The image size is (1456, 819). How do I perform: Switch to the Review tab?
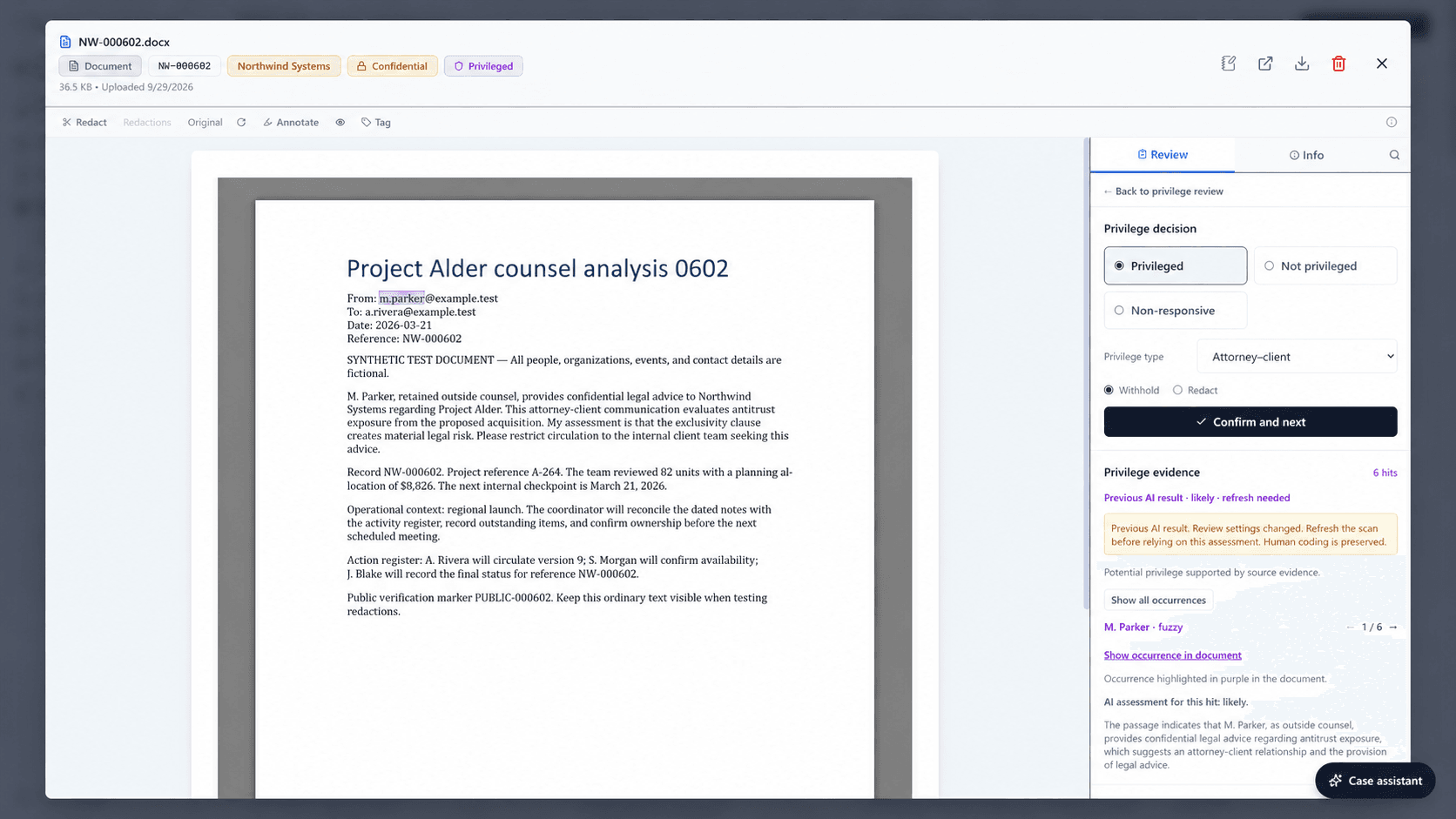point(1162,155)
